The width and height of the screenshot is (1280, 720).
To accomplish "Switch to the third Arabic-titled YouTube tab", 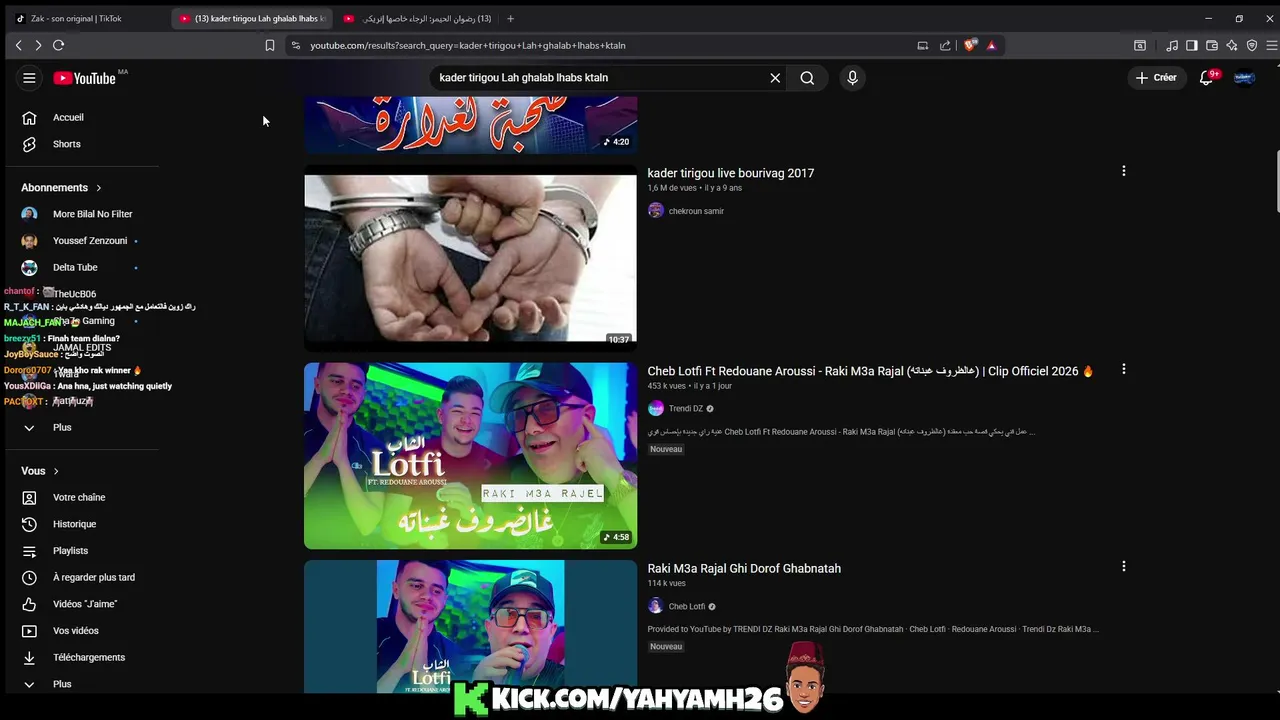I will [x=418, y=18].
